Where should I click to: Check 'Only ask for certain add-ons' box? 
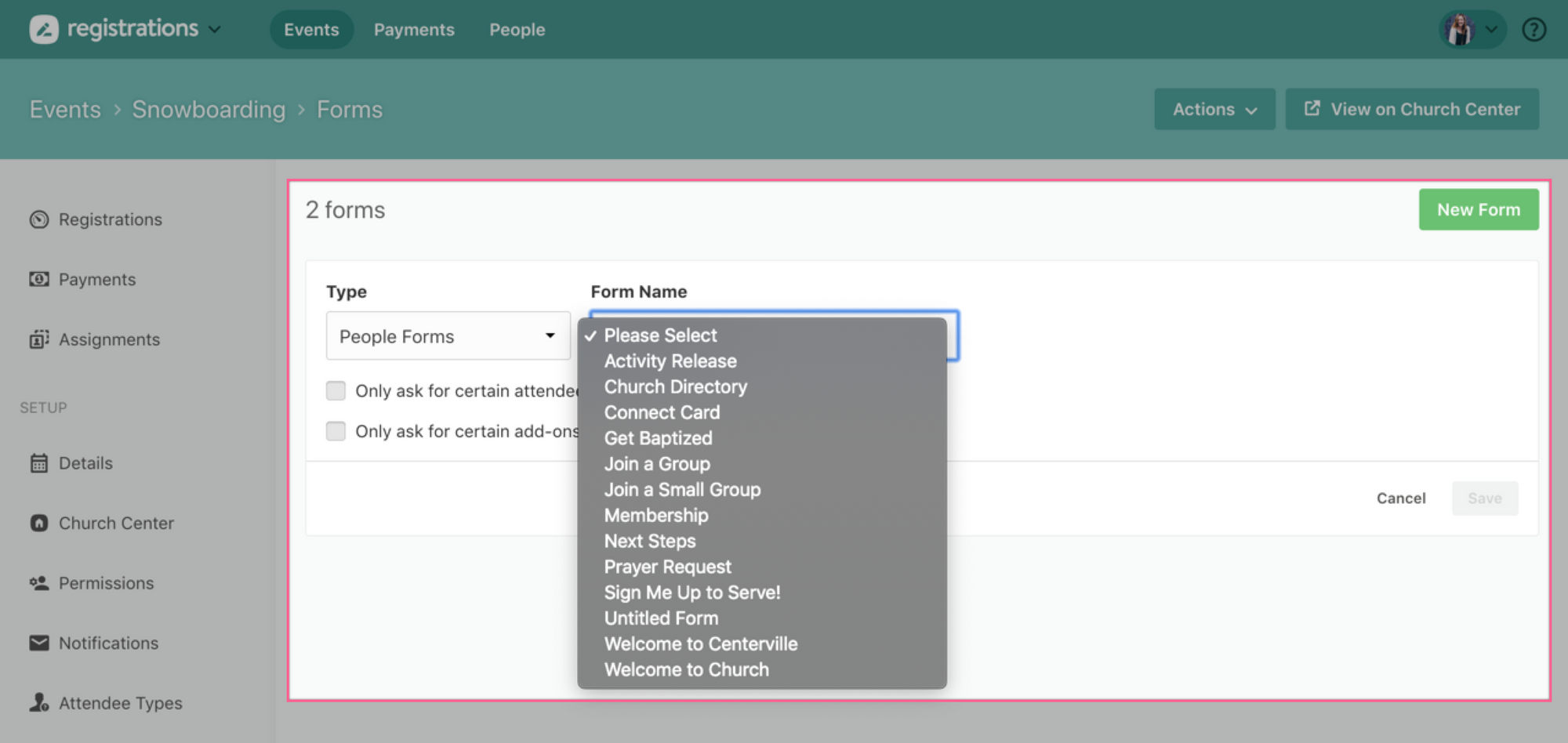point(336,431)
